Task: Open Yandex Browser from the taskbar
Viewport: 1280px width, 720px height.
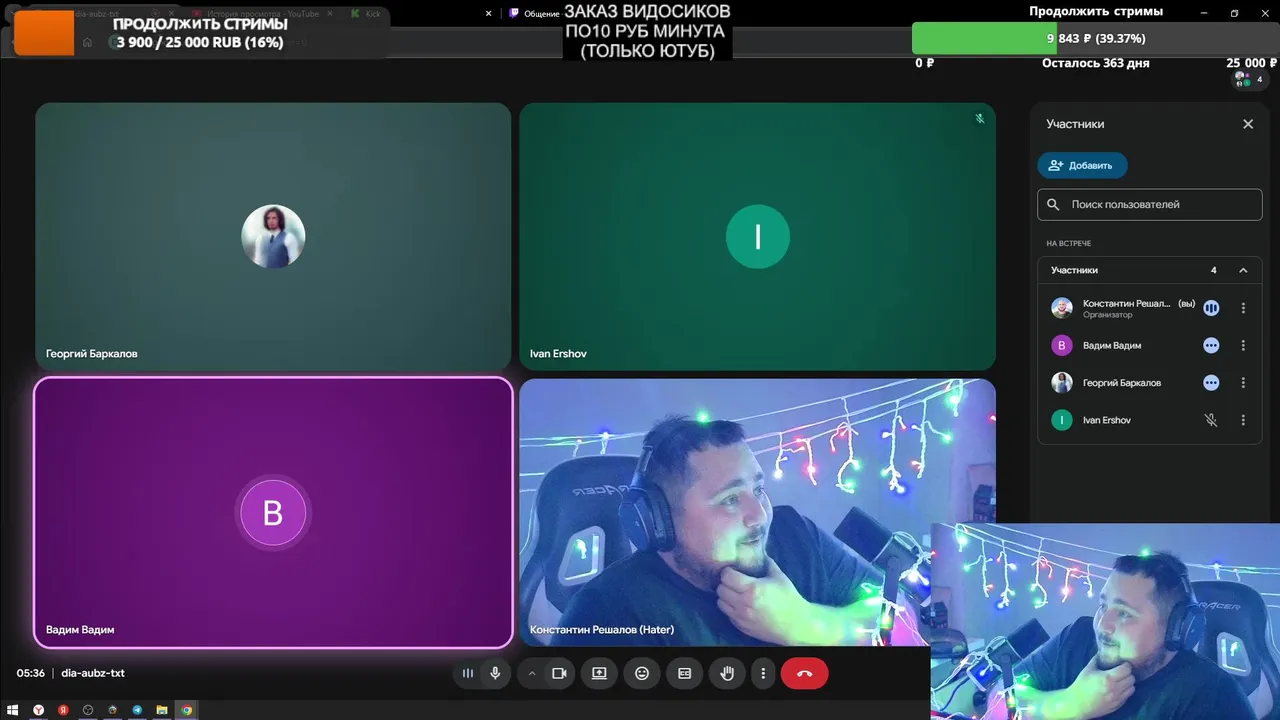Action: [x=39, y=709]
